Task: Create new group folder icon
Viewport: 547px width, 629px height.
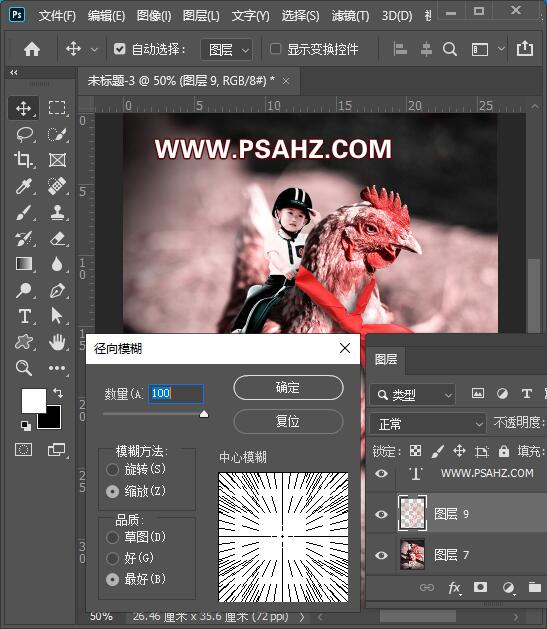Action: (x=535, y=588)
